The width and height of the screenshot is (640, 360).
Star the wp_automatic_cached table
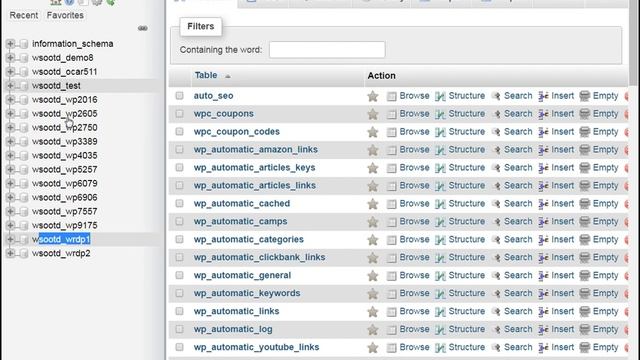point(372,204)
